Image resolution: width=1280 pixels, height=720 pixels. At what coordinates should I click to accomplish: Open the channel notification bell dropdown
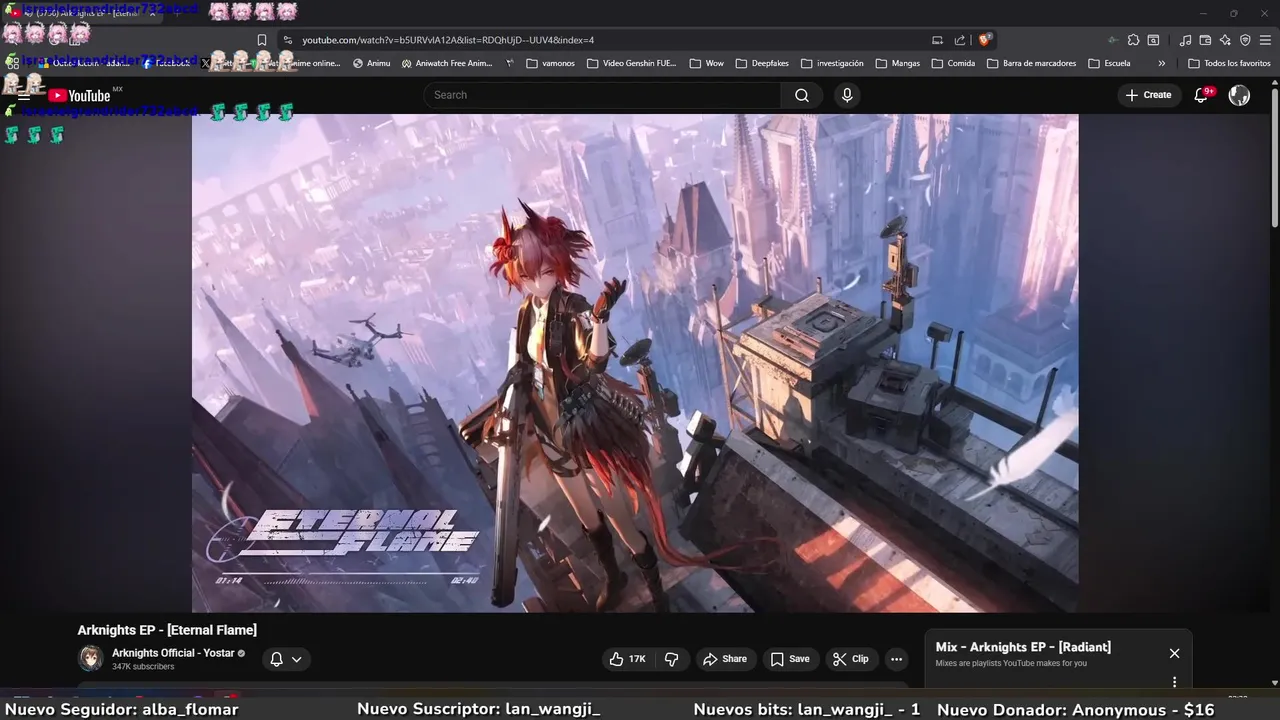pyautogui.click(x=286, y=659)
